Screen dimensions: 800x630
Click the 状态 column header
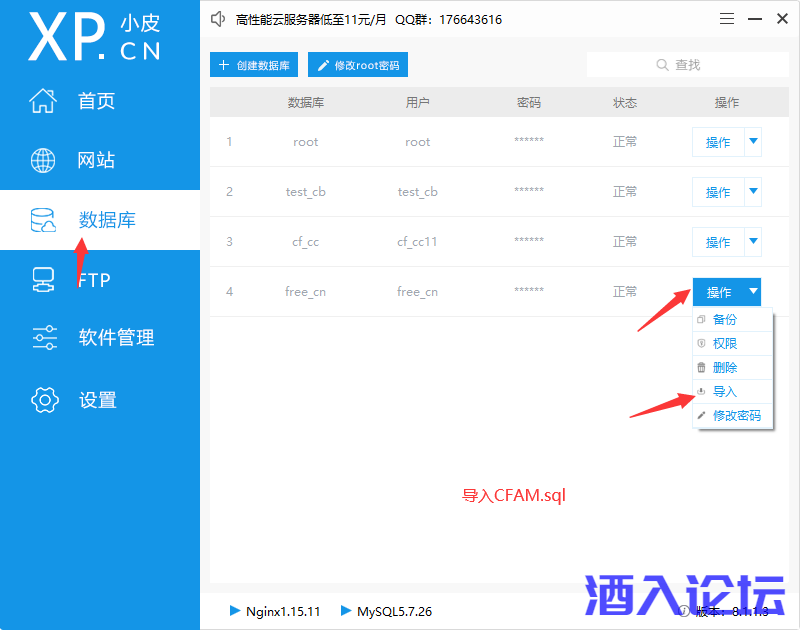click(625, 103)
